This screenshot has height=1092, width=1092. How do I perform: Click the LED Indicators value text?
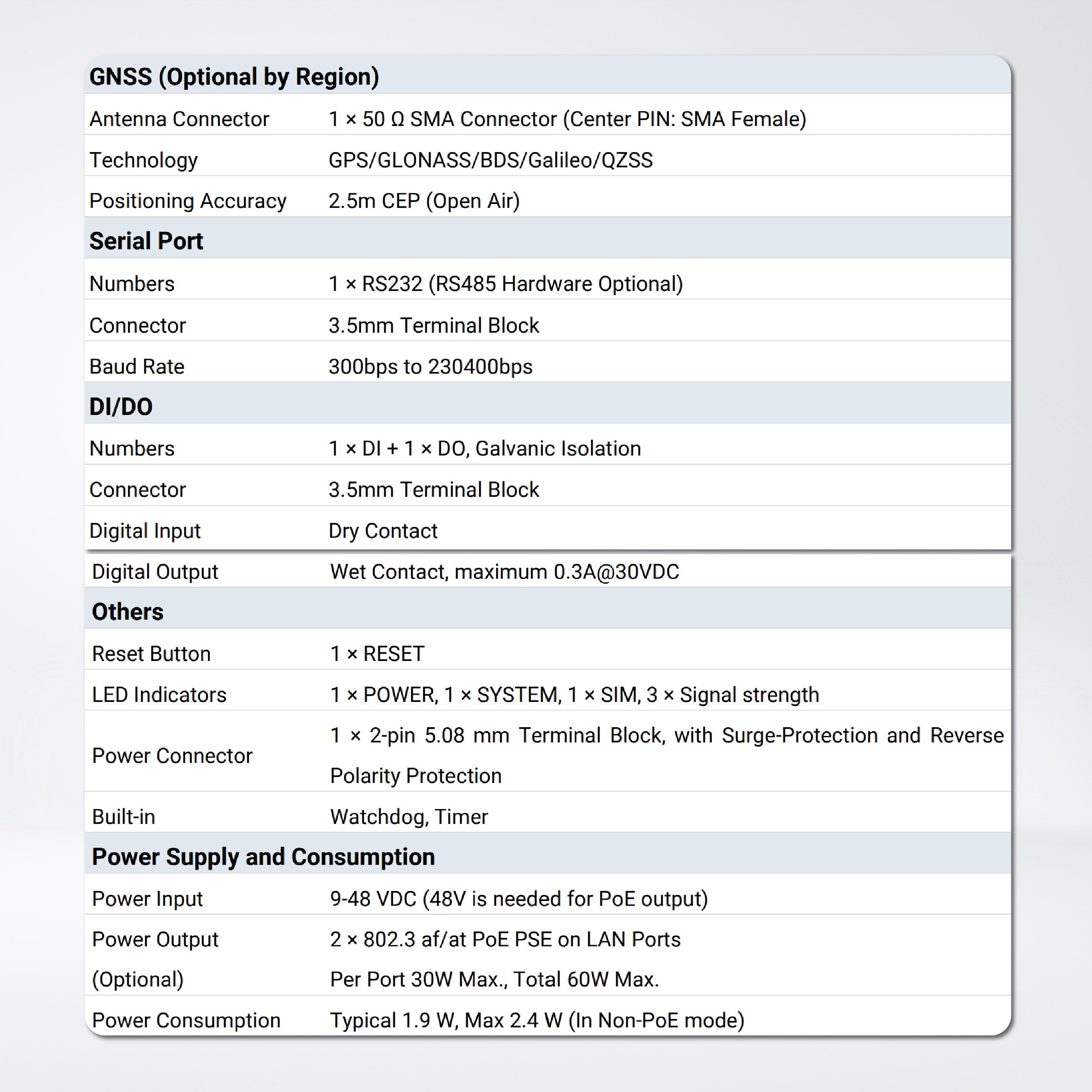[574, 695]
